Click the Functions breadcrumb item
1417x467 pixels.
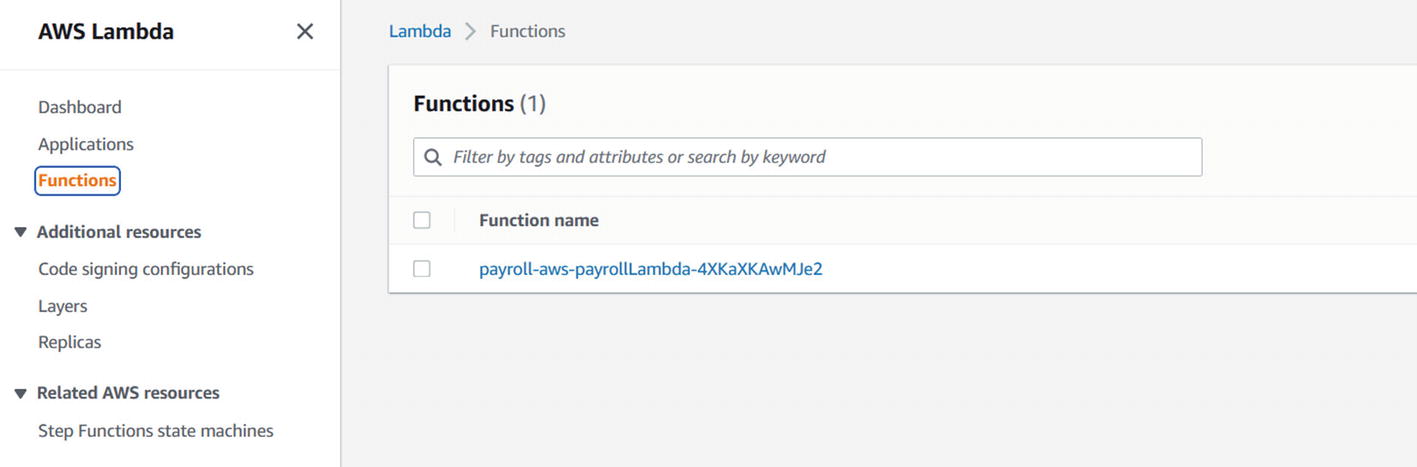pyautogui.click(x=527, y=32)
